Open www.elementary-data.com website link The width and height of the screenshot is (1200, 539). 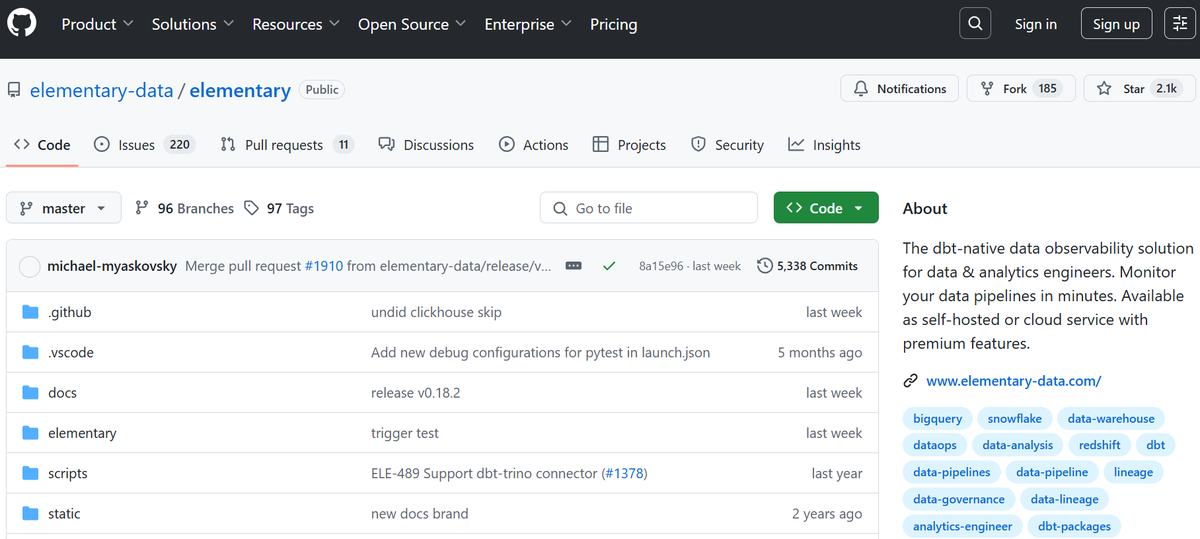point(1014,381)
